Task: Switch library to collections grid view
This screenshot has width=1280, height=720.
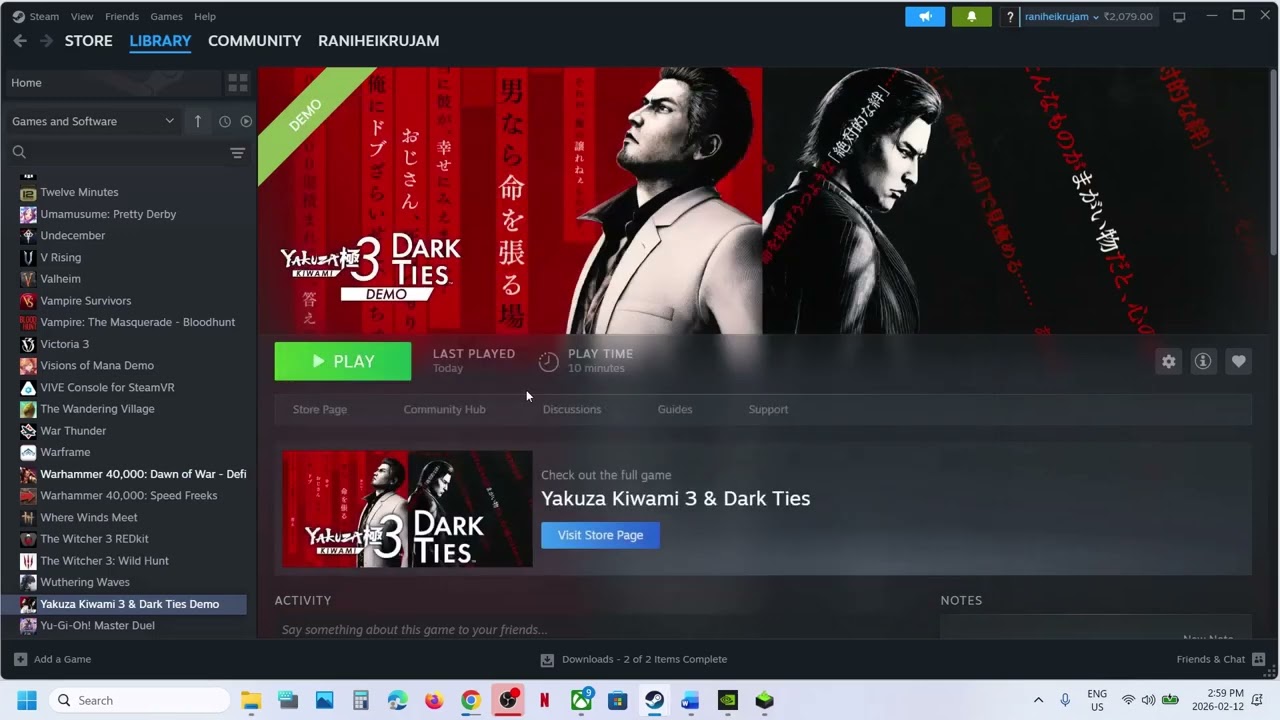Action: 238,83
